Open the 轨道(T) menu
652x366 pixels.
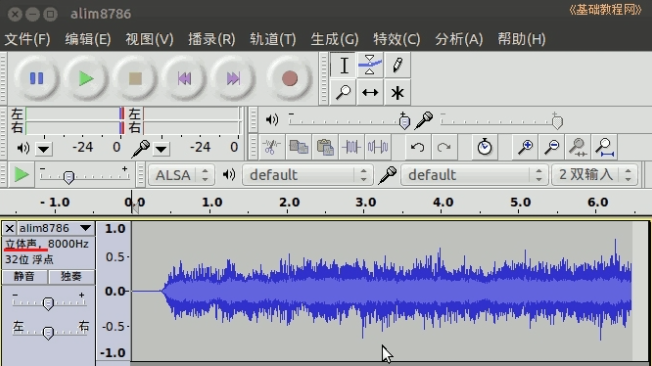tap(273, 39)
